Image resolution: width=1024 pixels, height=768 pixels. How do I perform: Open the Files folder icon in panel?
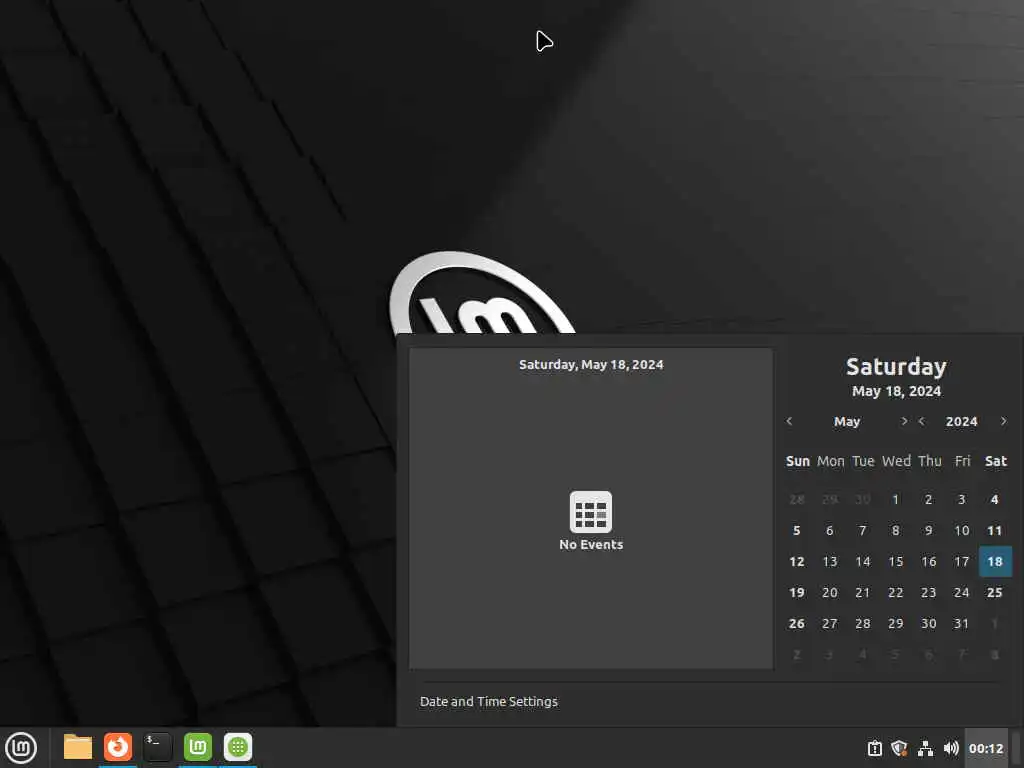(x=78, y=747)
